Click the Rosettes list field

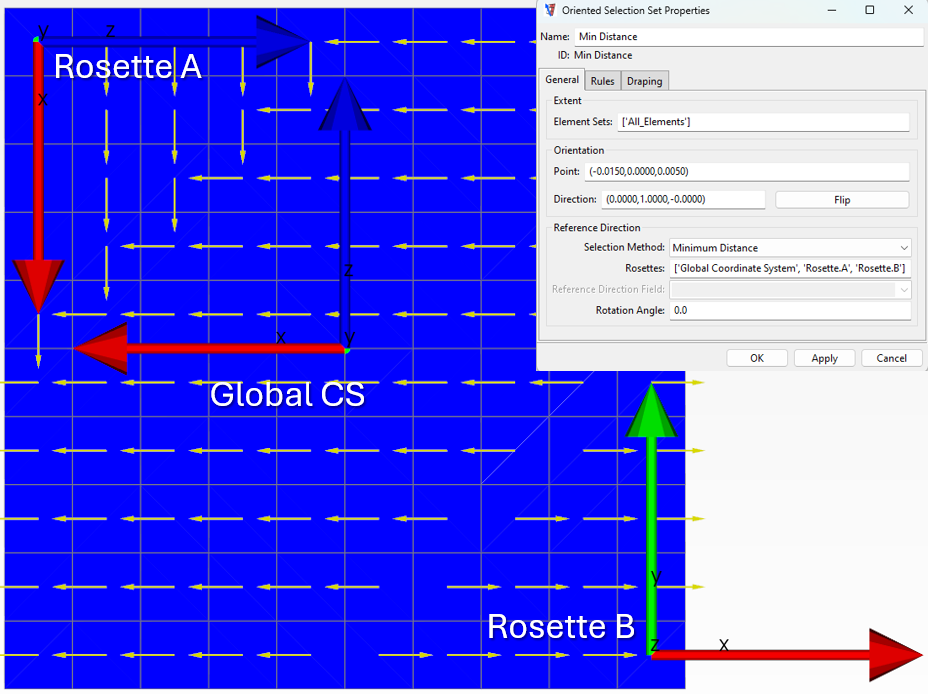(790, 268)
